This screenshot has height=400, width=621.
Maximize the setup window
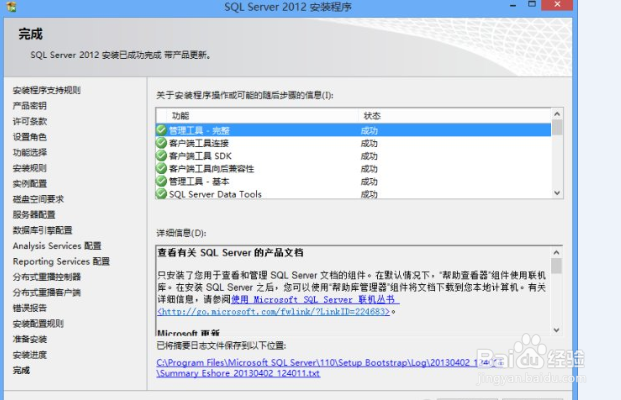click(x=532, y=4)
